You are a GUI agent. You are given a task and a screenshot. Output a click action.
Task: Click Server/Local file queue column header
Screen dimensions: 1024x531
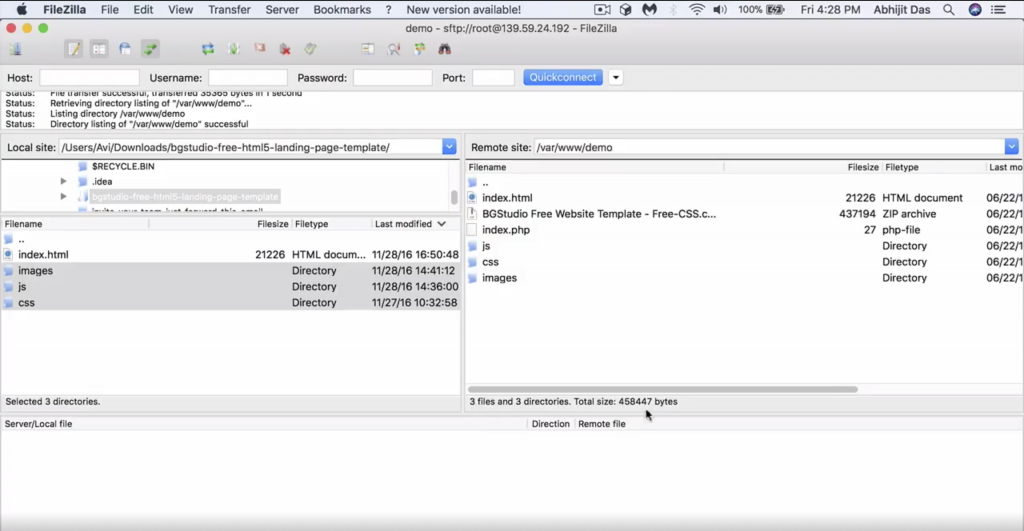[39, 424]
